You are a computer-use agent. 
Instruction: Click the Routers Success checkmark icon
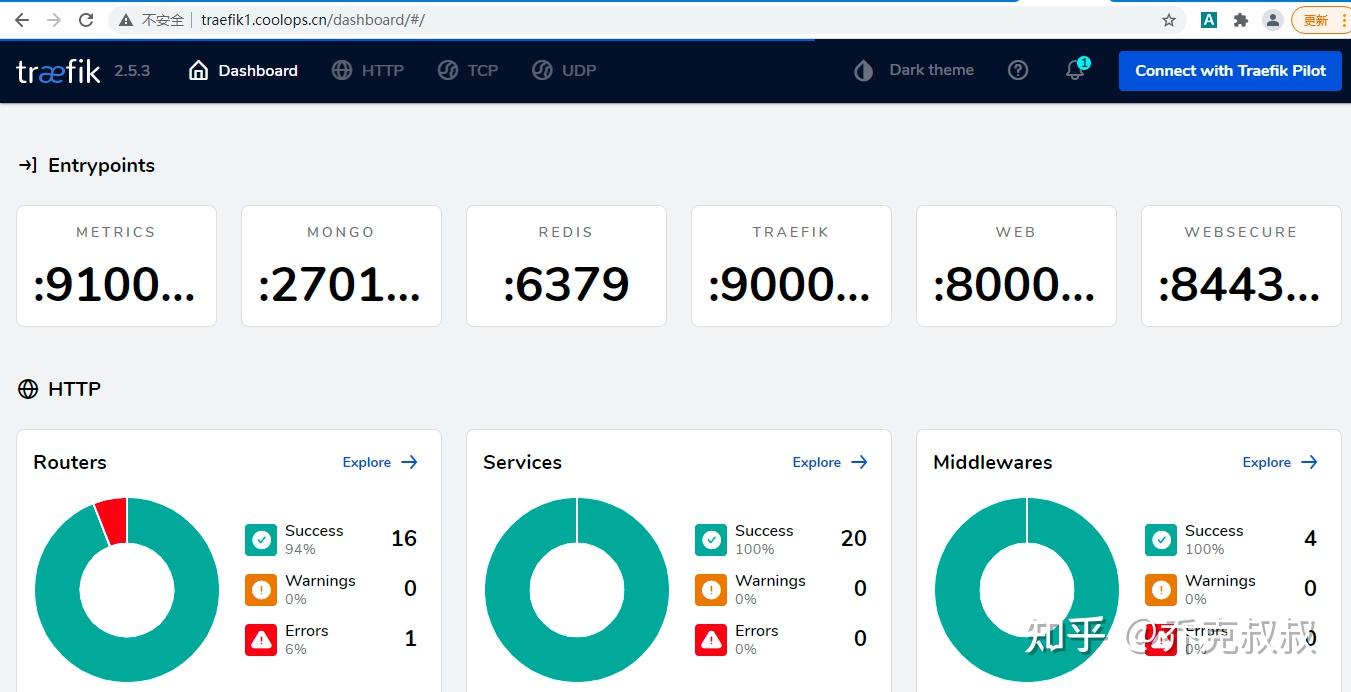[x=261, y=540]
